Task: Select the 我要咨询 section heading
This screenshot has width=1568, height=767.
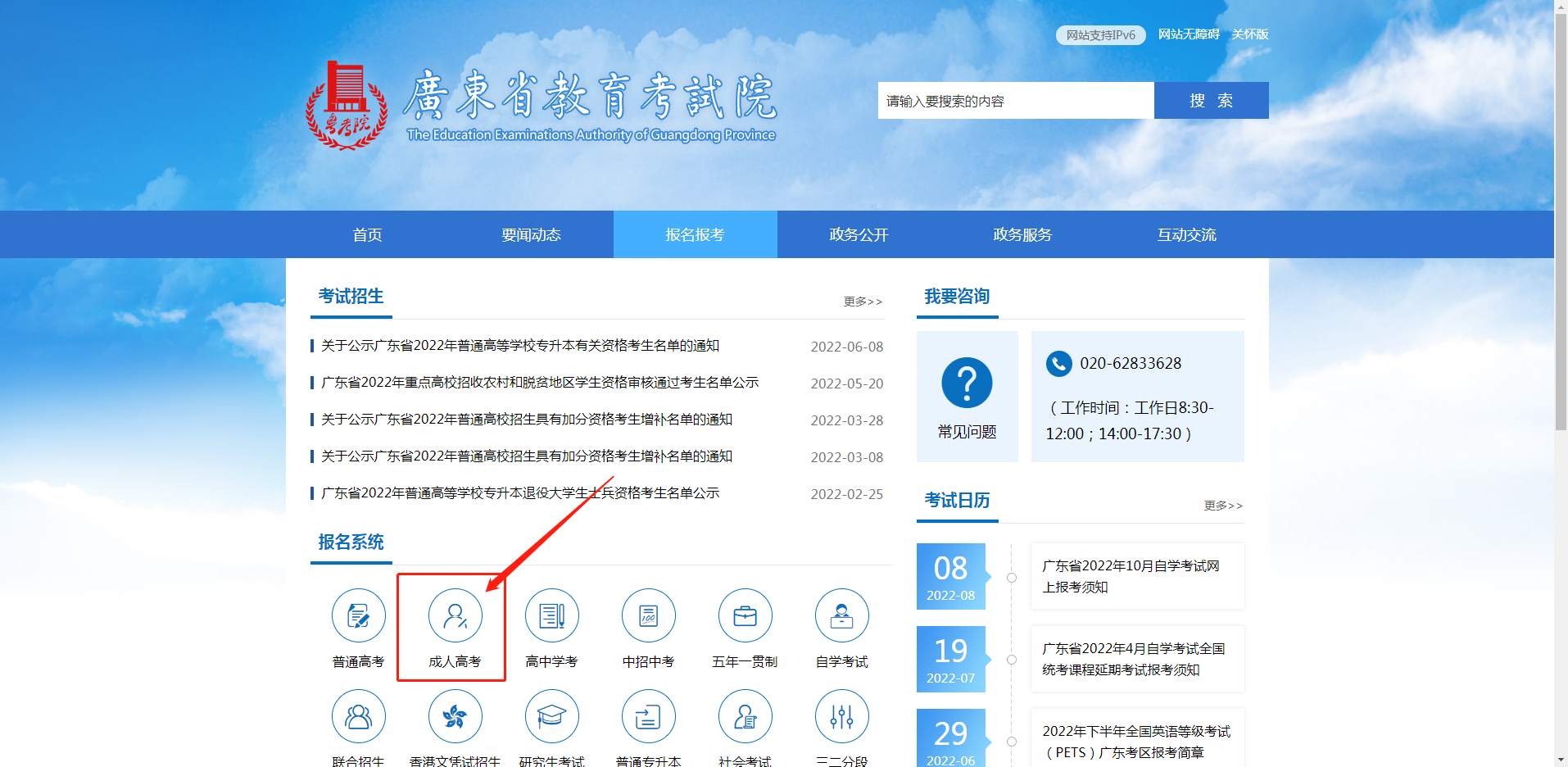Action: click(957, 297)
